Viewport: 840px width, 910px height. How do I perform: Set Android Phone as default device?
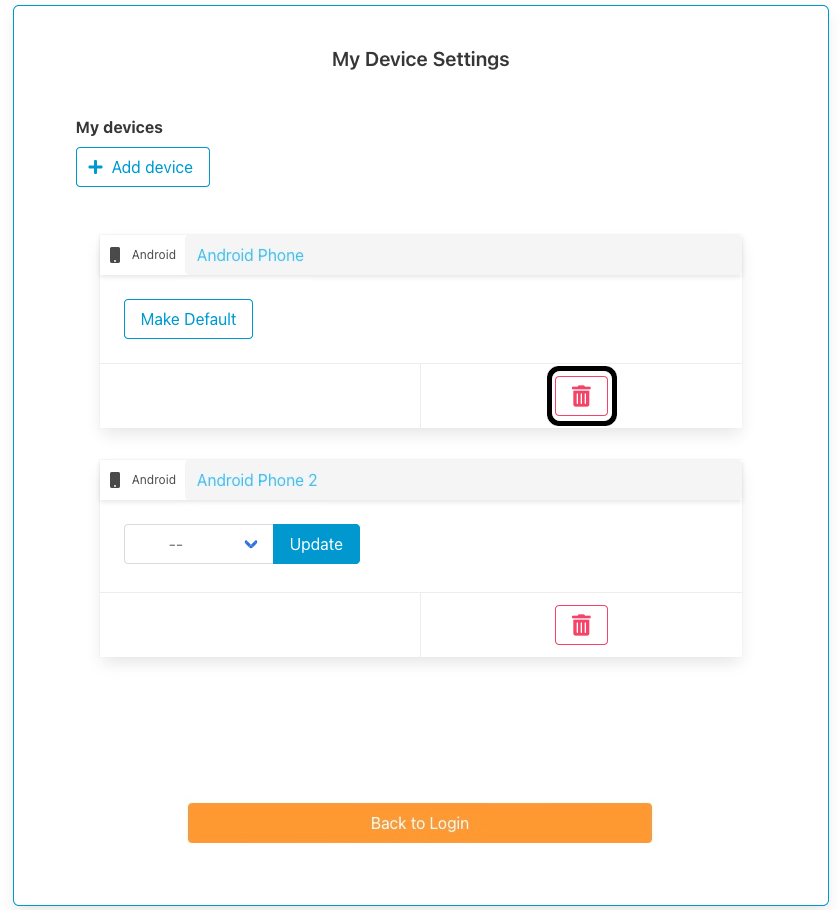(188, 319)
